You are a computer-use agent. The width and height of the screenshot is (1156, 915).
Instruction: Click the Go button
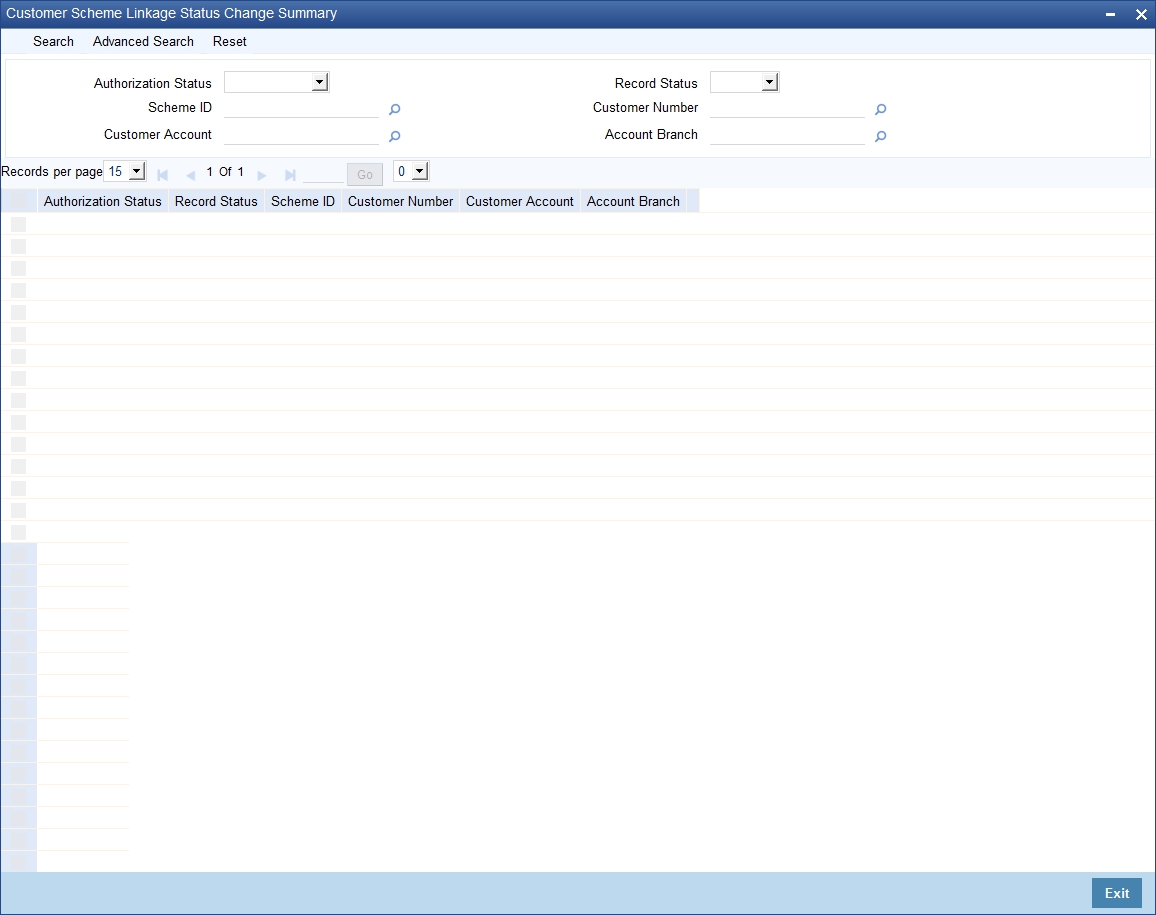click(x=365, y=175)
